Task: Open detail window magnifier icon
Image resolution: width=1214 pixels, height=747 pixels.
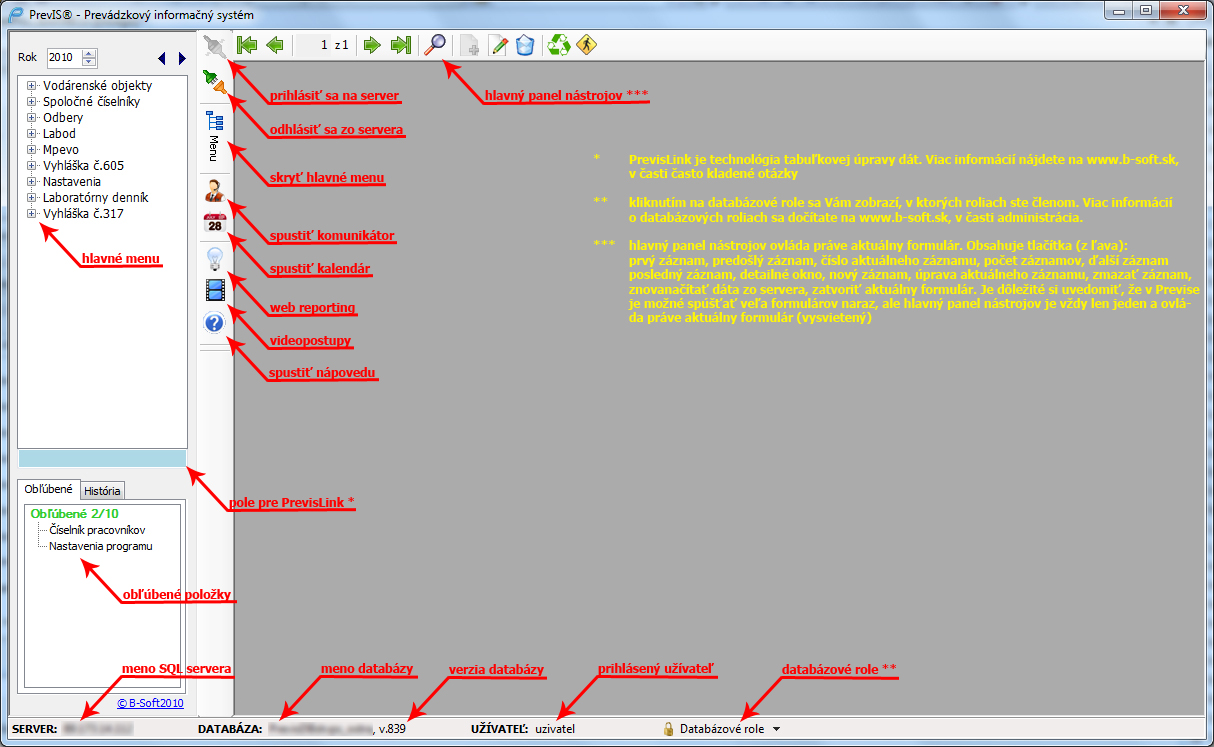Action: 435,45
